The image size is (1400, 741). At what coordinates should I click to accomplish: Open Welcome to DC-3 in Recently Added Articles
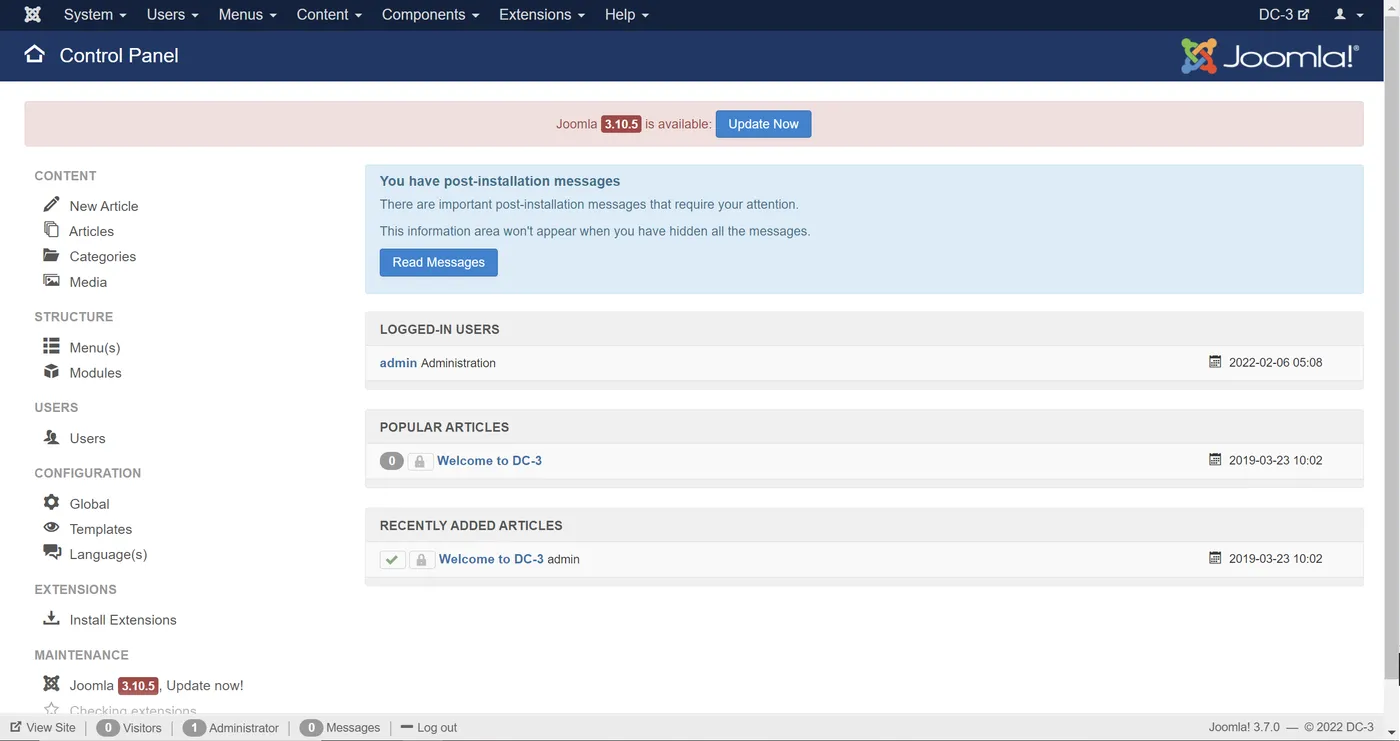pos(491,559)
